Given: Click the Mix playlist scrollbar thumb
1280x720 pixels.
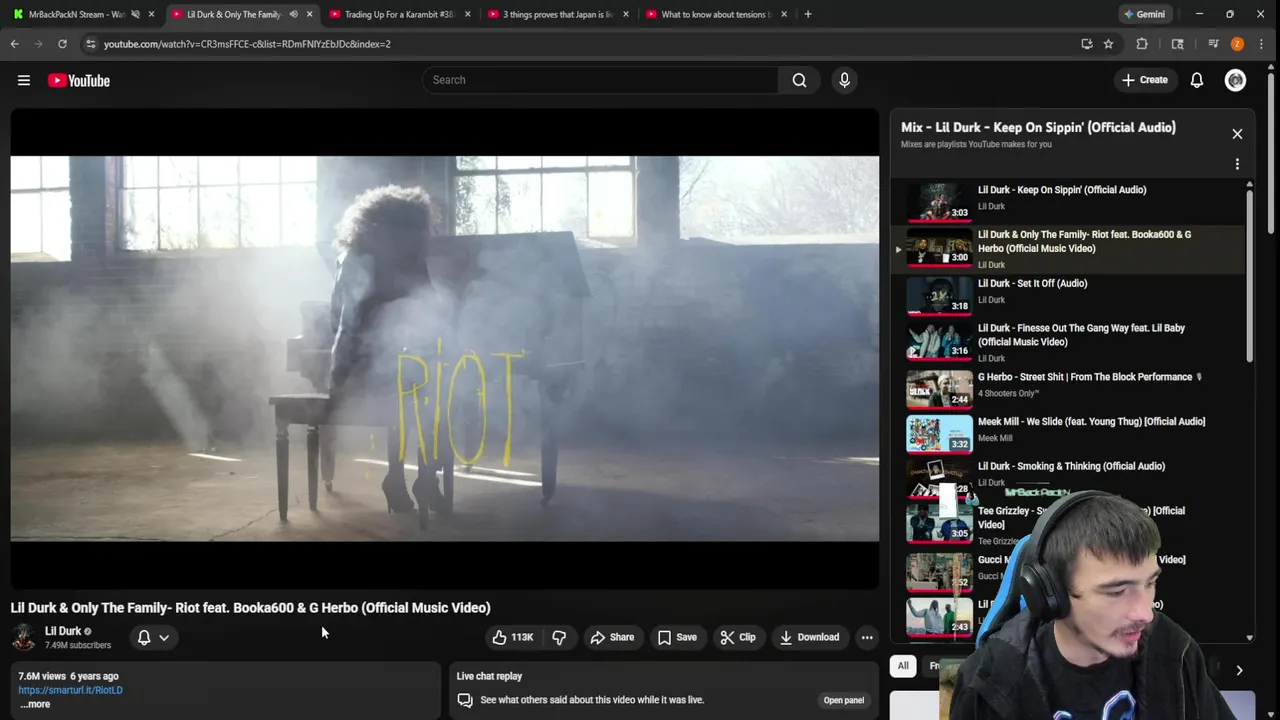Looking at the screenshot, I should point(1249,275).
